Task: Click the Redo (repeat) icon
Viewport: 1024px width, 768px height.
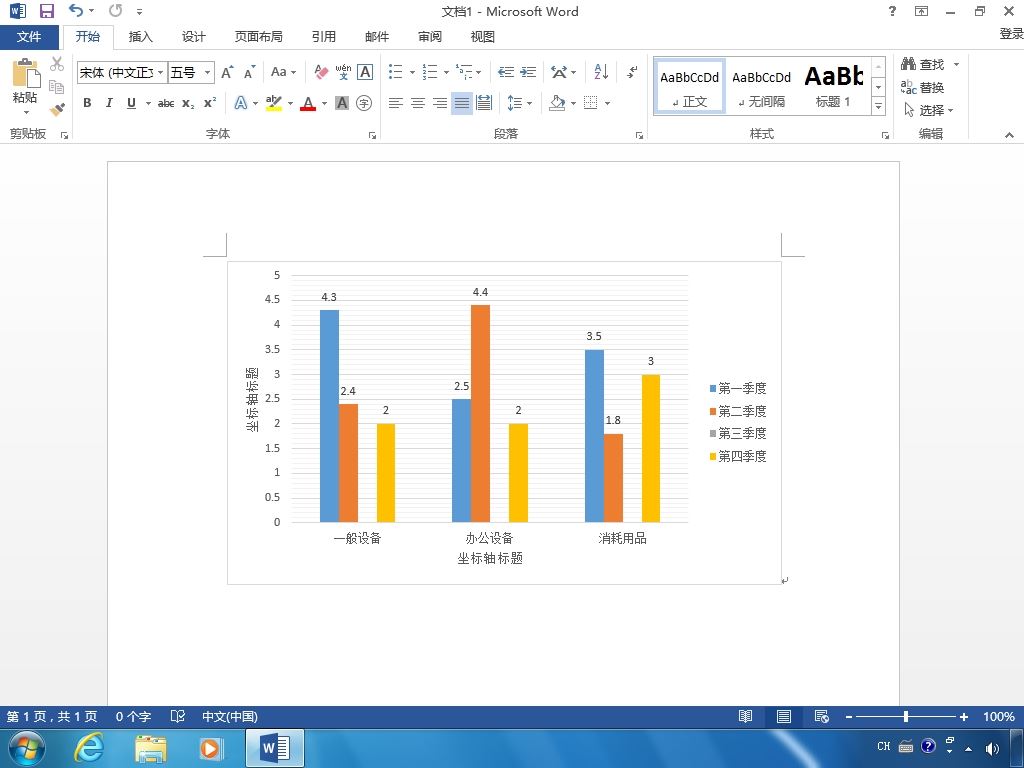Action: tap(116, 10)
